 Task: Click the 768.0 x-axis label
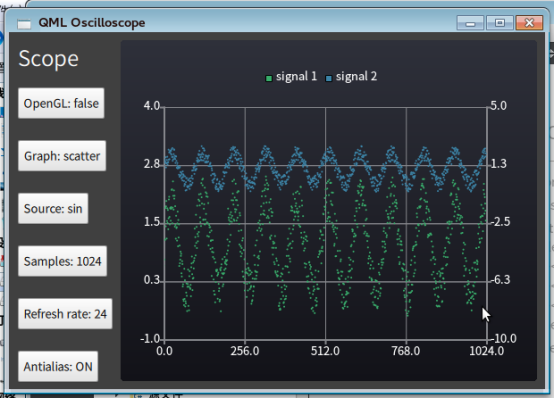tap(406, 351)
